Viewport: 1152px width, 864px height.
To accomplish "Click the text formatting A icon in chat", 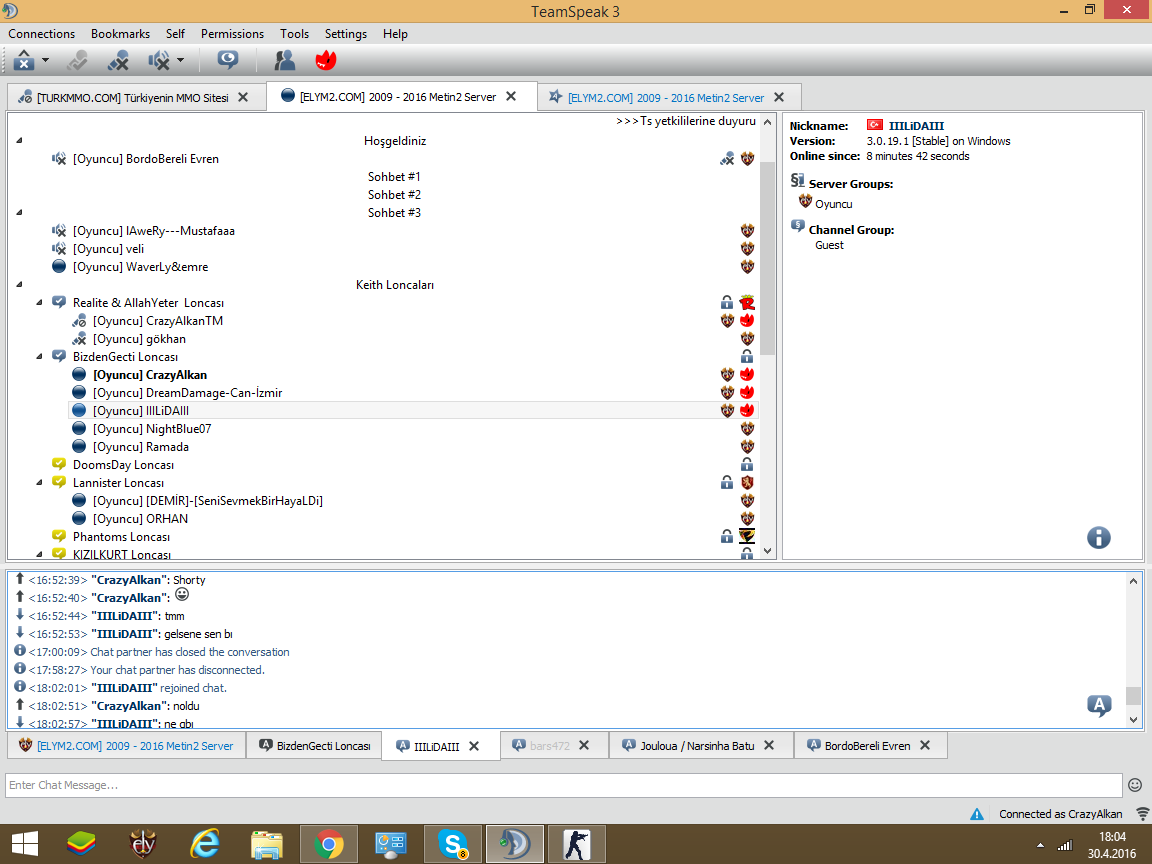I will [x=1099, y=705].
